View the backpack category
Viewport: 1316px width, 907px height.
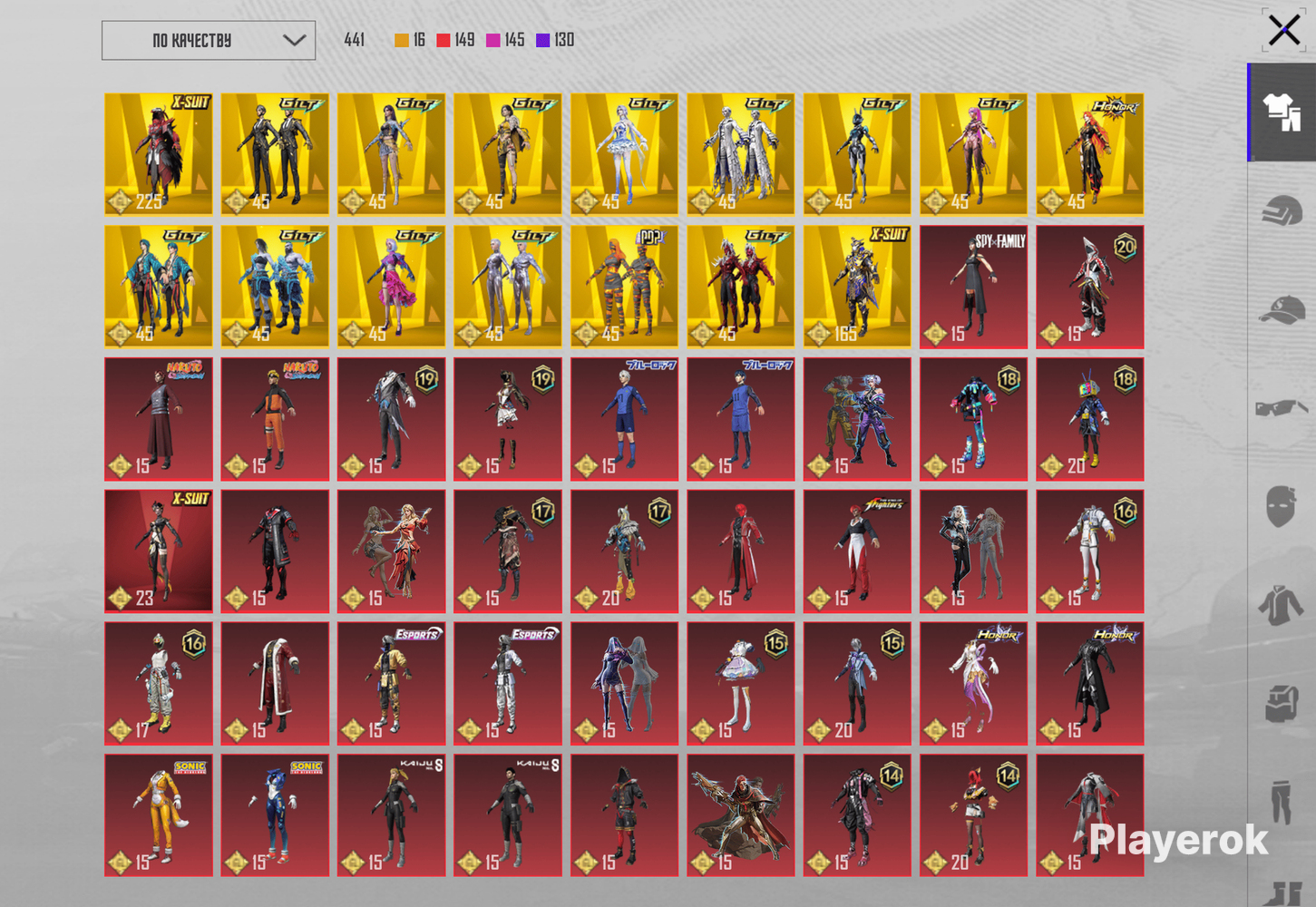pos(1282,704)
